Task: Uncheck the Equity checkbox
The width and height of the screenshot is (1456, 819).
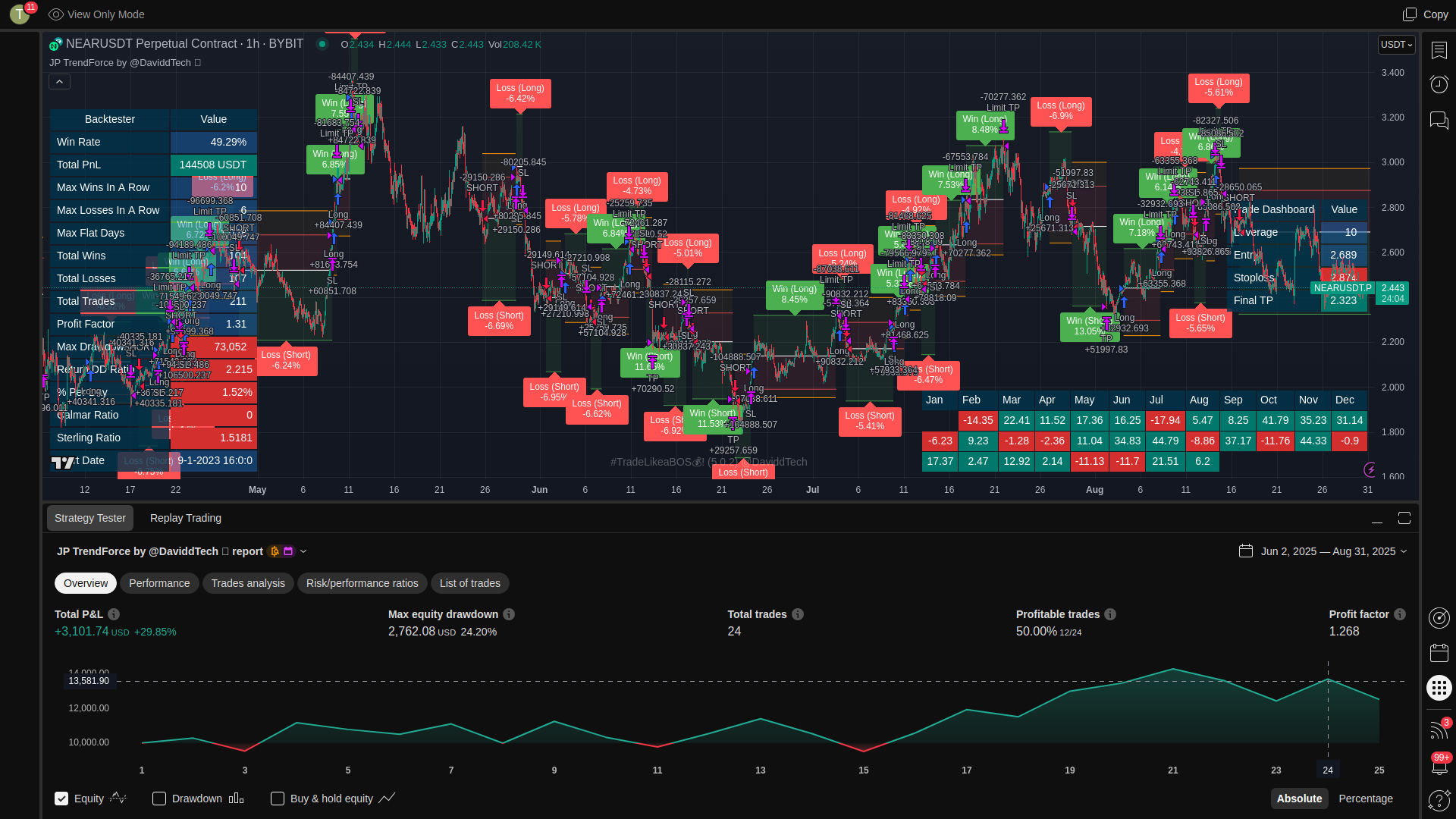Action: pos(61,799)
